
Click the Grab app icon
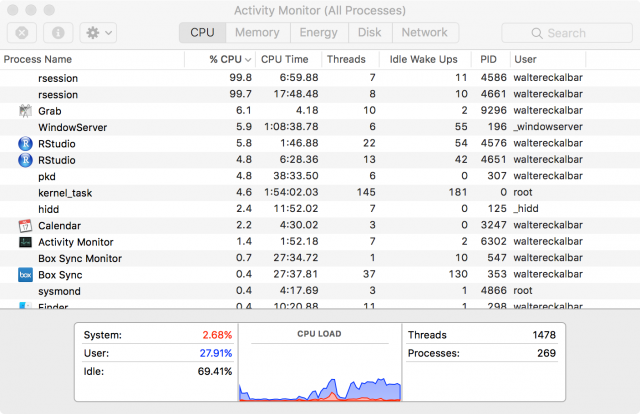(25, 111)
